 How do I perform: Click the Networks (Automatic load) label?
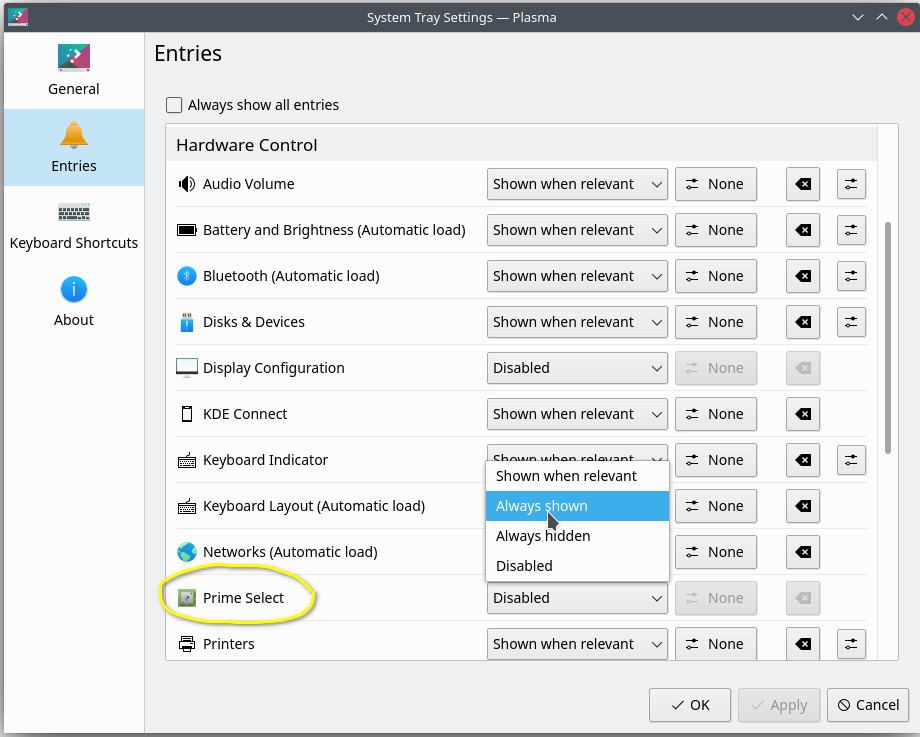290,552
